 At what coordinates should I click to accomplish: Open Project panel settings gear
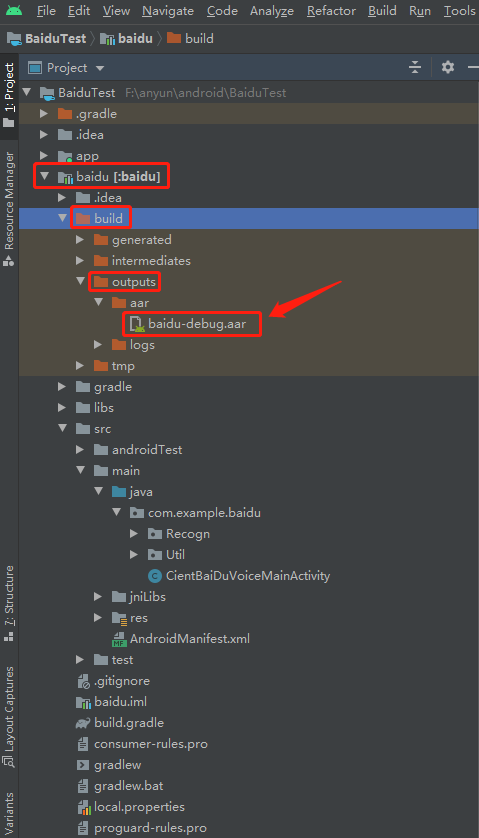448,67
